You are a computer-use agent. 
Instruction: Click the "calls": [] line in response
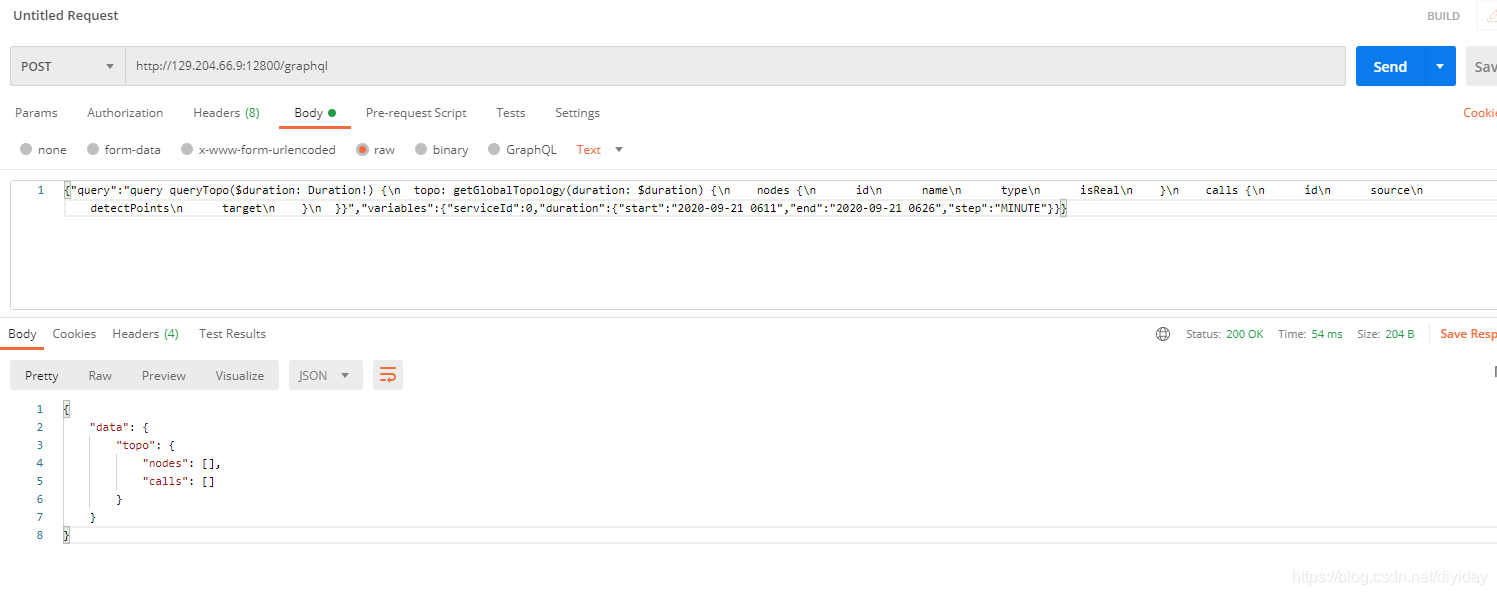coord(179,481)
